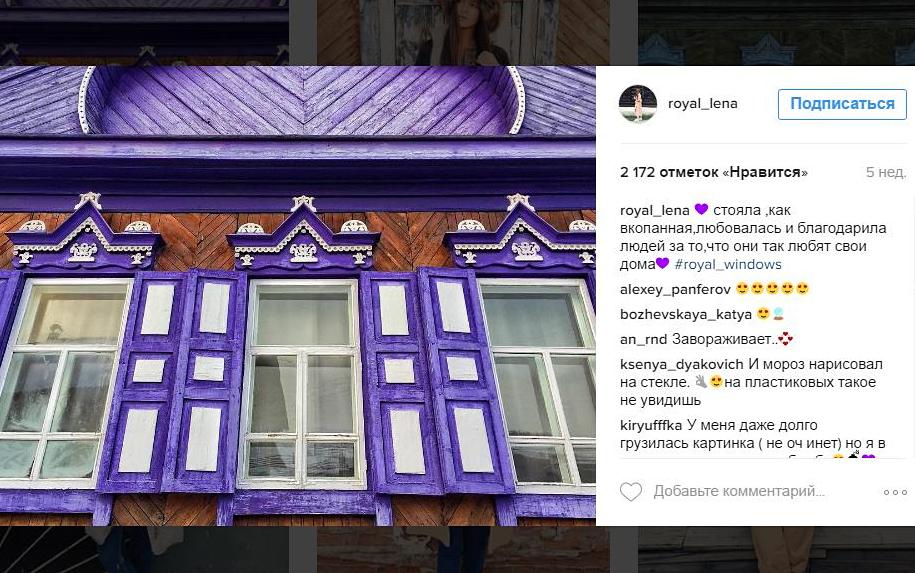This screenshot has height=573, width=915.
Task: Click the 2 172 отметок «Нравится» likes count
Action: click(714, 172)
